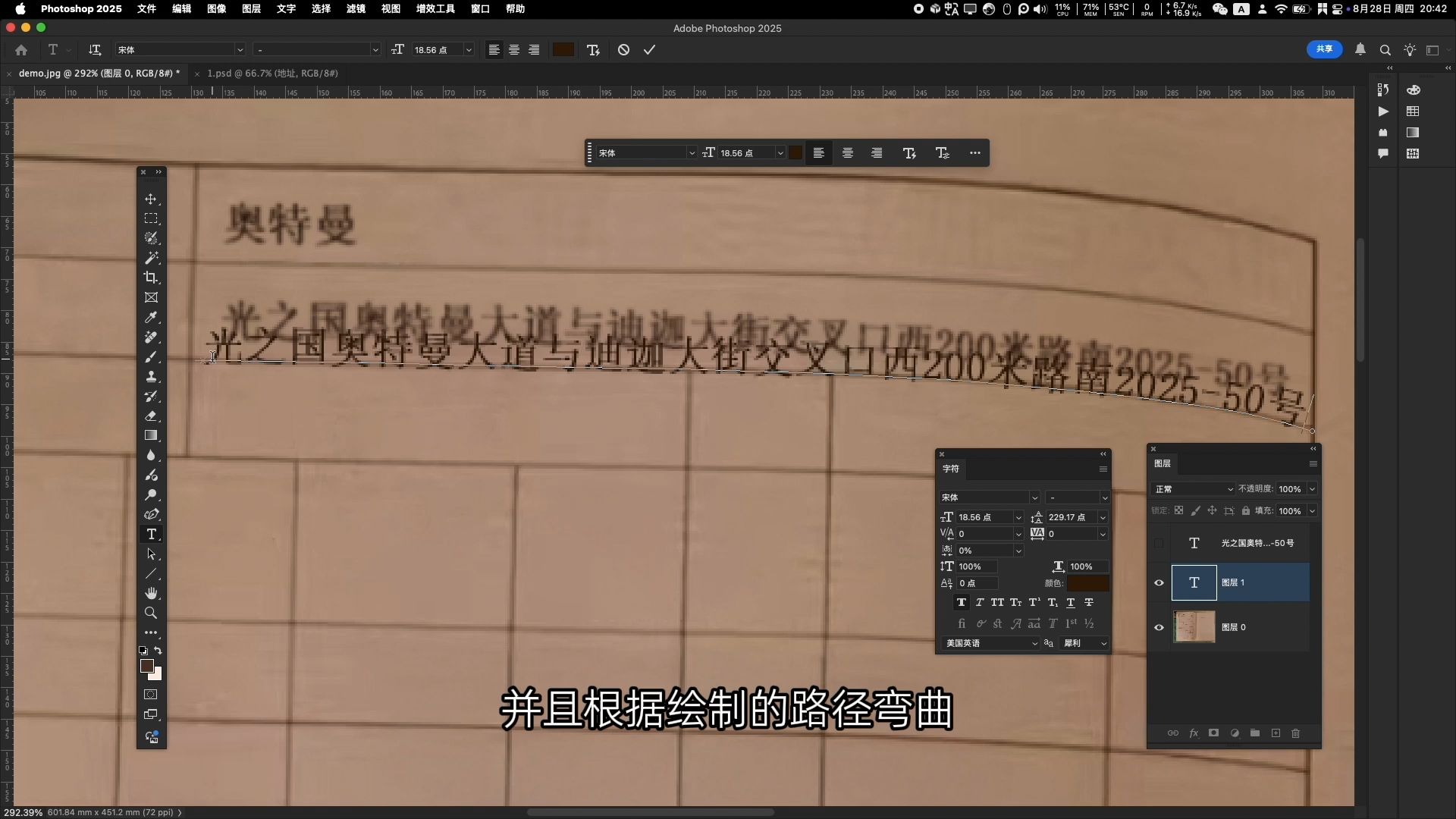Select the Move tool
Viewport: 1456px width, 819px height.
[151, 199]
